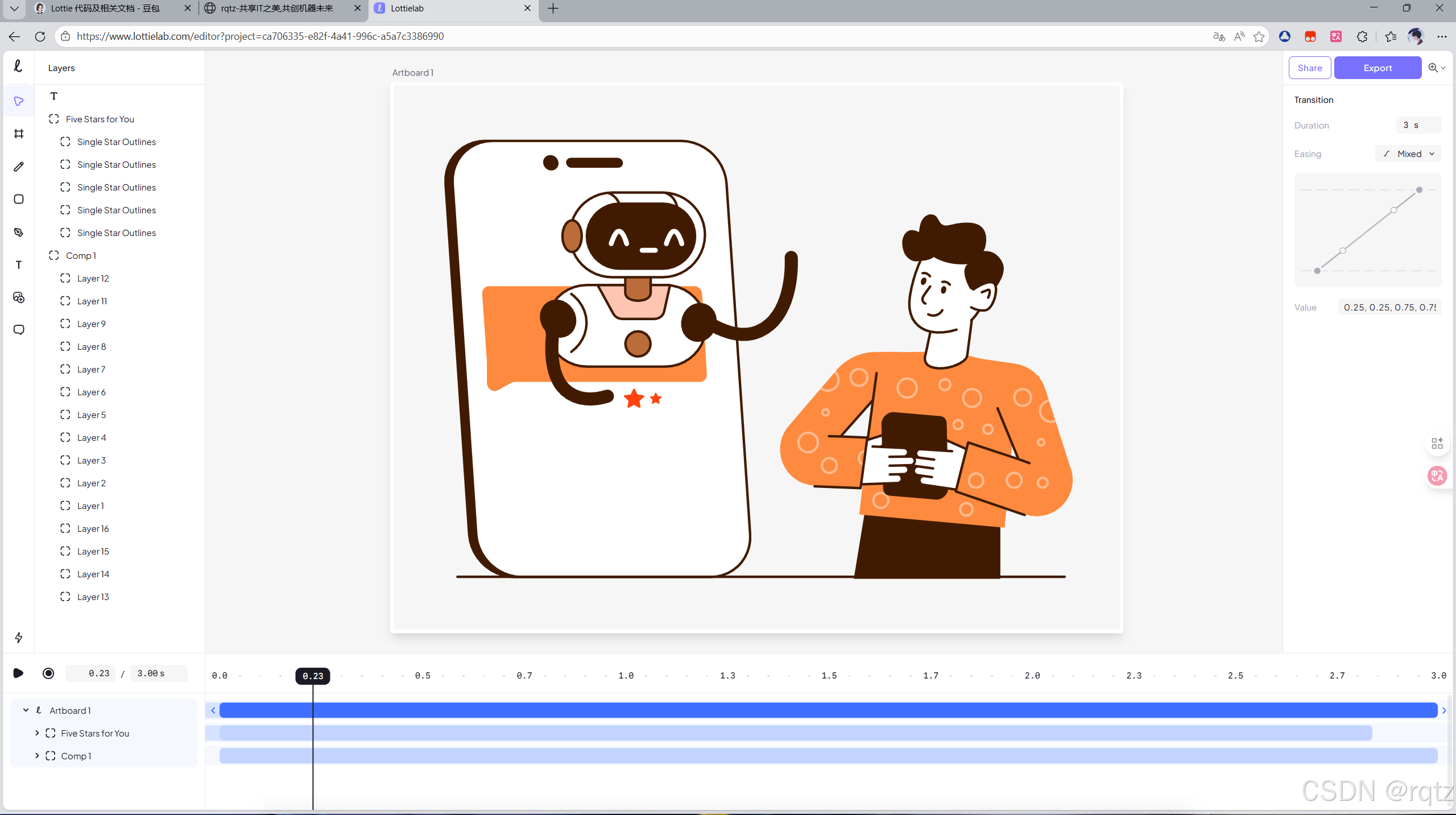Select the arrow selection tool
The image size is (1456, 815).
[x=19, y=101]
